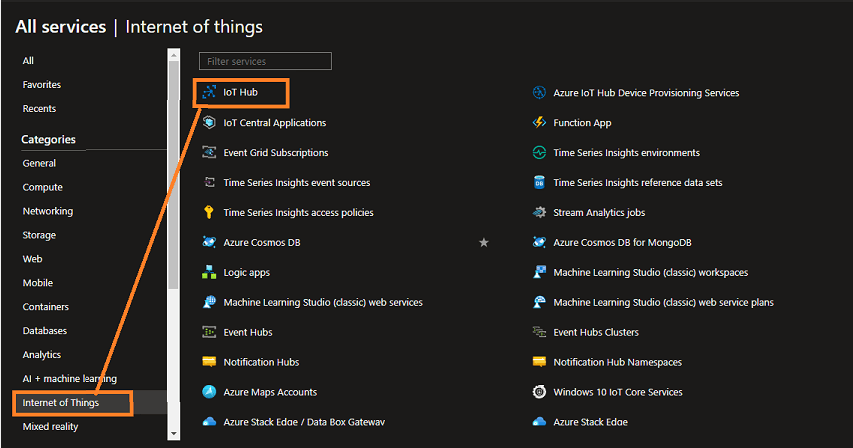Open Machine Learning Studio (classic) web service plans
The height and width of the screenshot is (448, 853).
[664, 302]
